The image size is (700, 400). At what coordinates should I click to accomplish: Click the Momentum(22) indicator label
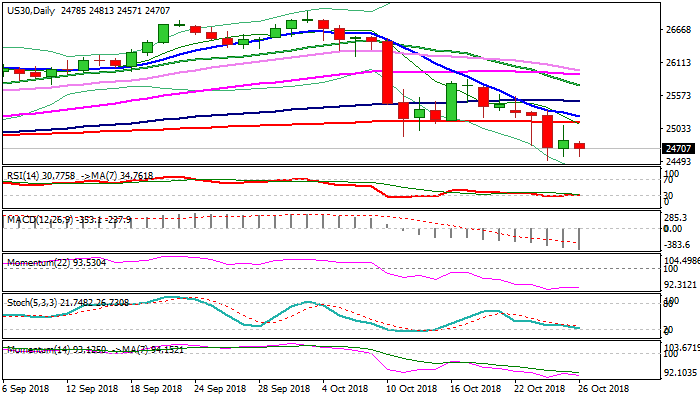pyautogui.click(x=38, y=261)
